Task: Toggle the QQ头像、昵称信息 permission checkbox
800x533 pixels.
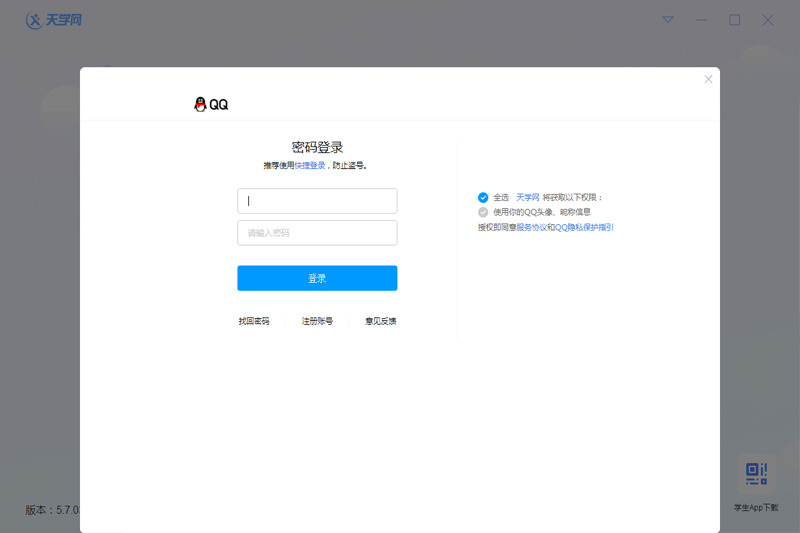Action: coord(483,212)
